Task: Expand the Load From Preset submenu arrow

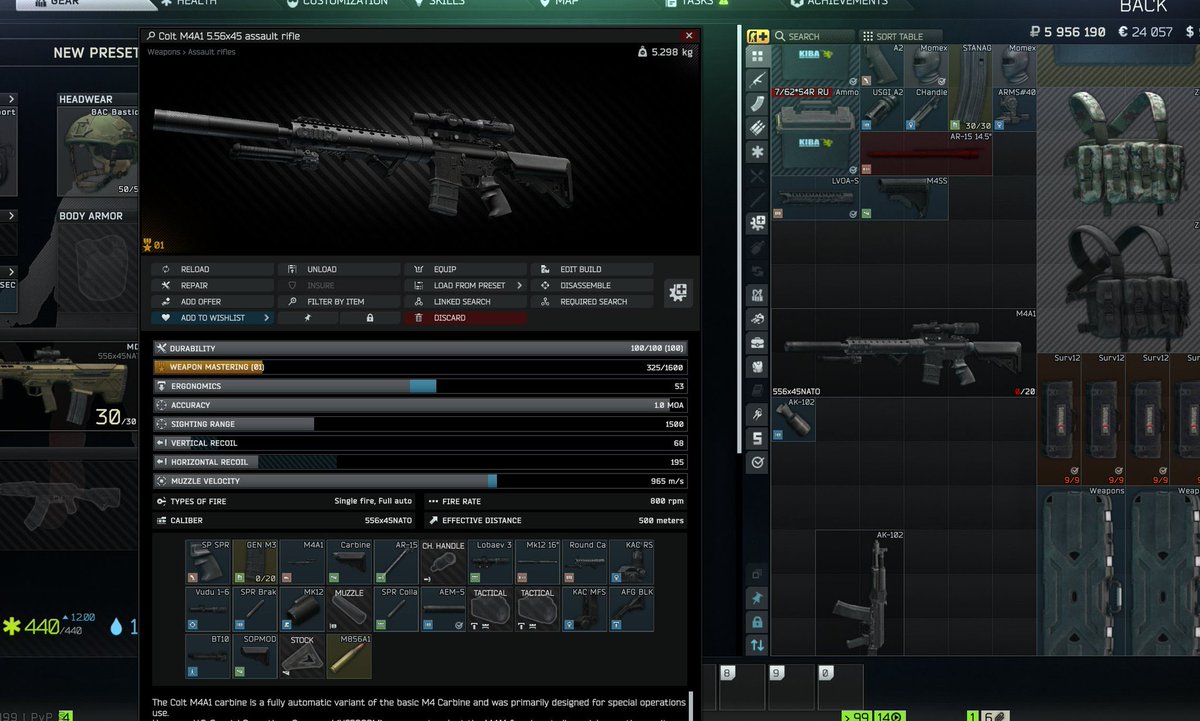Action: 519,286
